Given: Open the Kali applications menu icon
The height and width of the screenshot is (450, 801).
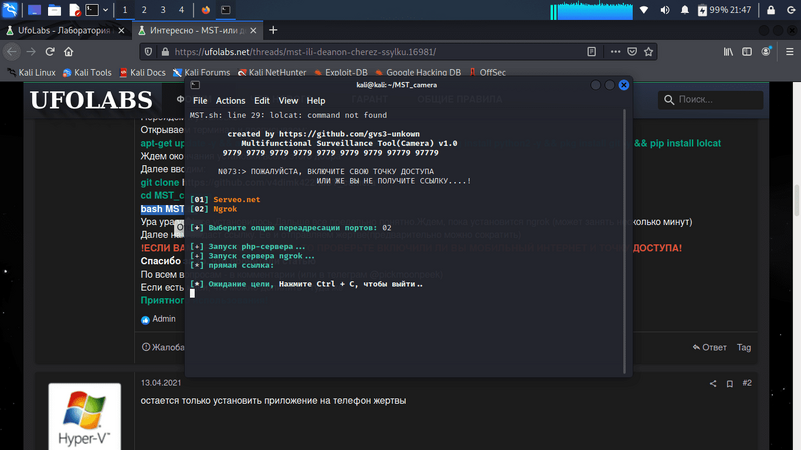Looking at the screenshot, I should pos(10,9).
